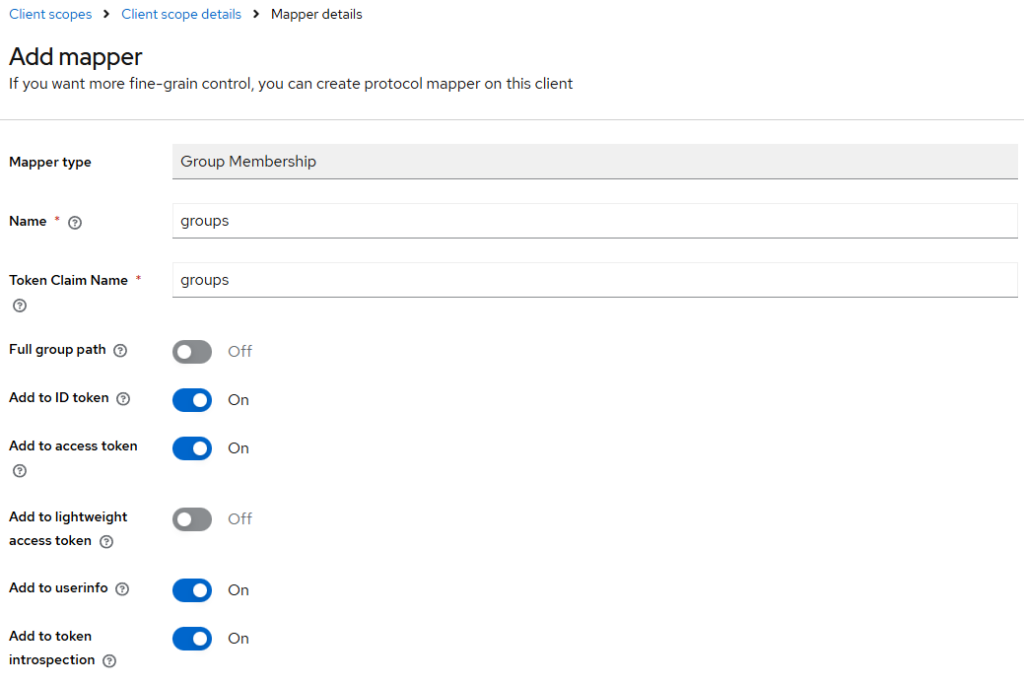The width and height of the screenshot is (1024, 684).
Task: Open help tooltip for Add to userinfo
Action: (x=123, y=590)
